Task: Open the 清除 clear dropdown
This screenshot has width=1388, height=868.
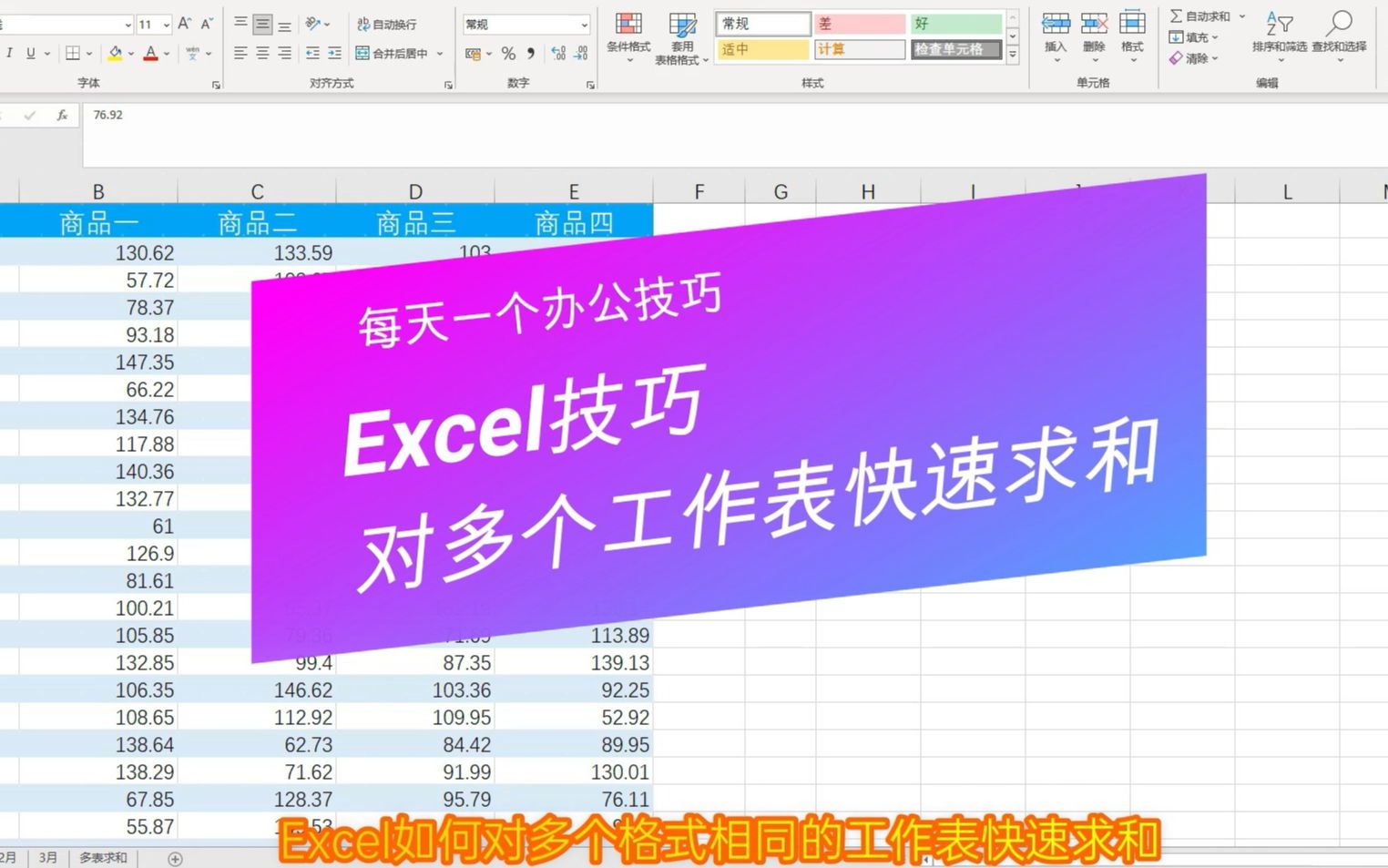Action: point(1193,58)
